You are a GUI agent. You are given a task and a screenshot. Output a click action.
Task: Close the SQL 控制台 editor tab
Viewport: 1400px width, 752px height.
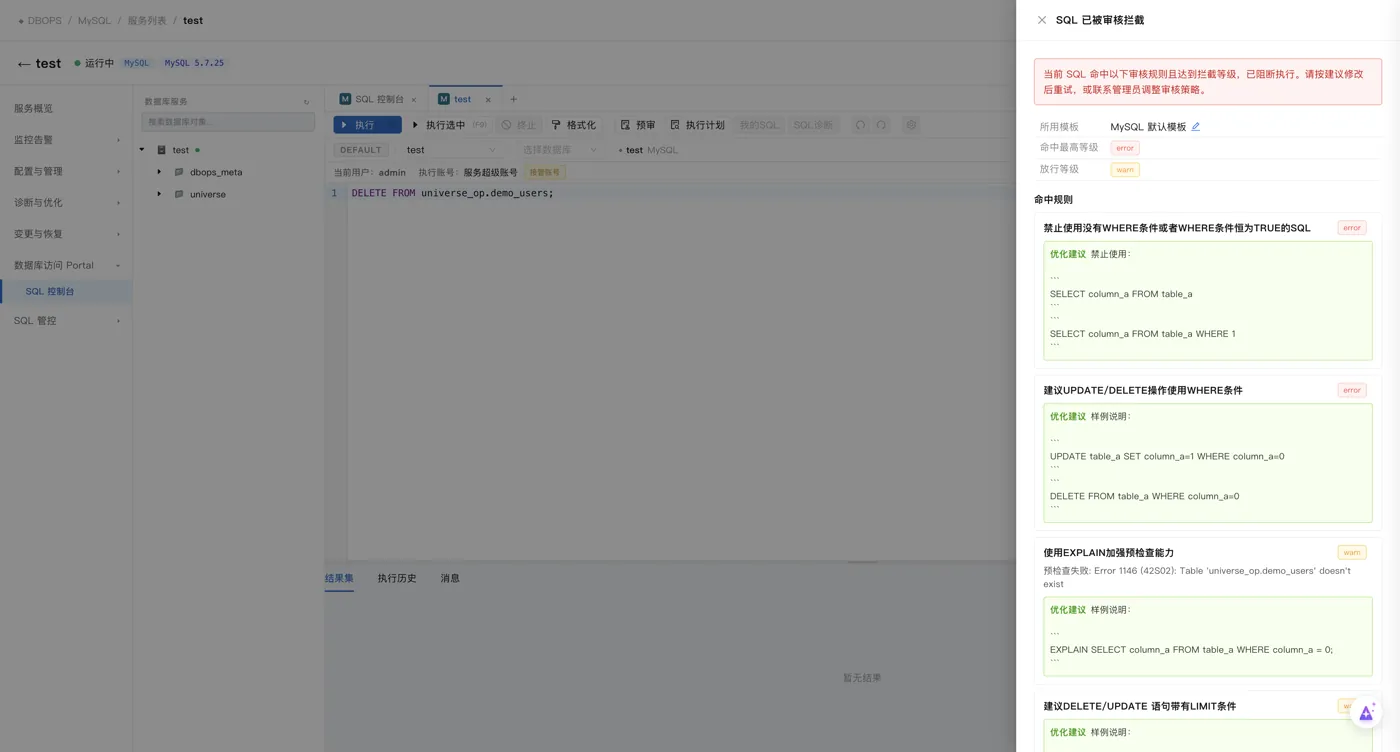416,100
